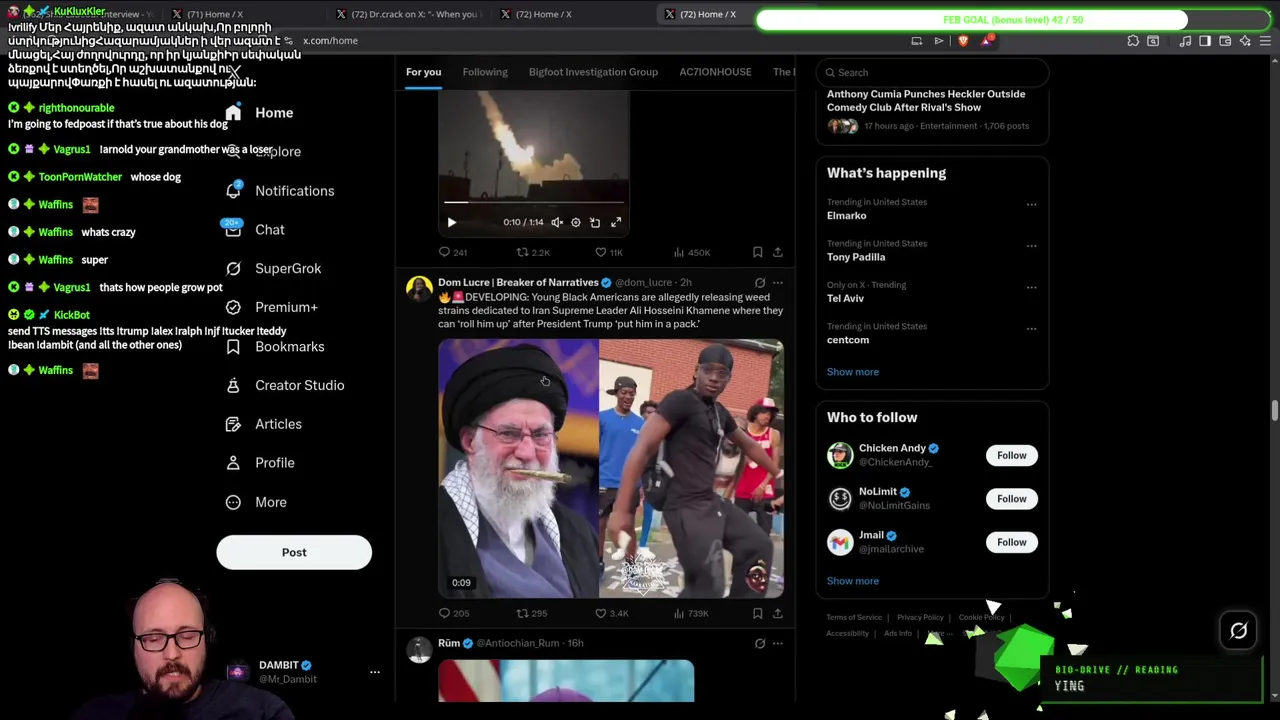Switch to Bigfoot Investigation Group tab

(x=593, y=72)
